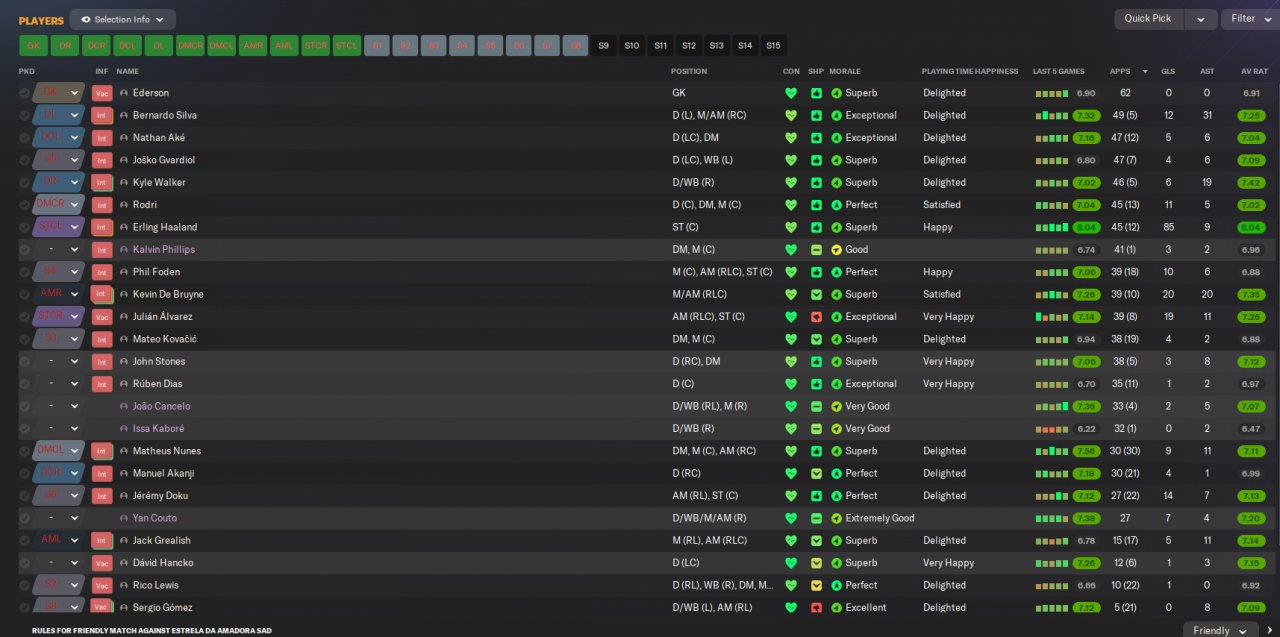Click the Quick Pick button
The image size is (1280, 637).
click(x=1148, y=19)
